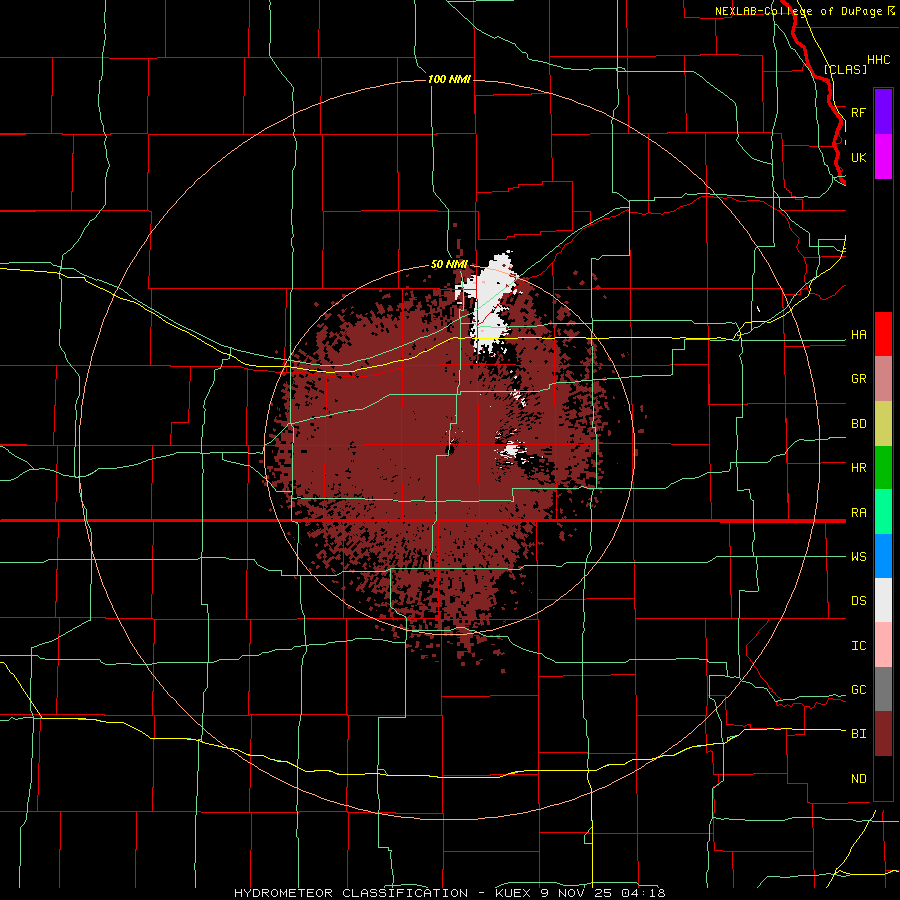The height and width of the screenshot is (900, 900).
Task: Click the UK legend label
Action: coord(858,157)
